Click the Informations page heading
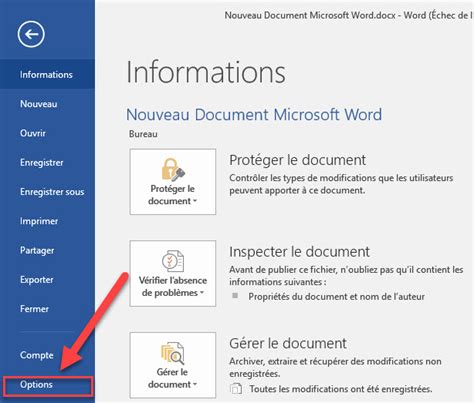The height and width of the screenshot is (403, 474). tap(206, 72)
